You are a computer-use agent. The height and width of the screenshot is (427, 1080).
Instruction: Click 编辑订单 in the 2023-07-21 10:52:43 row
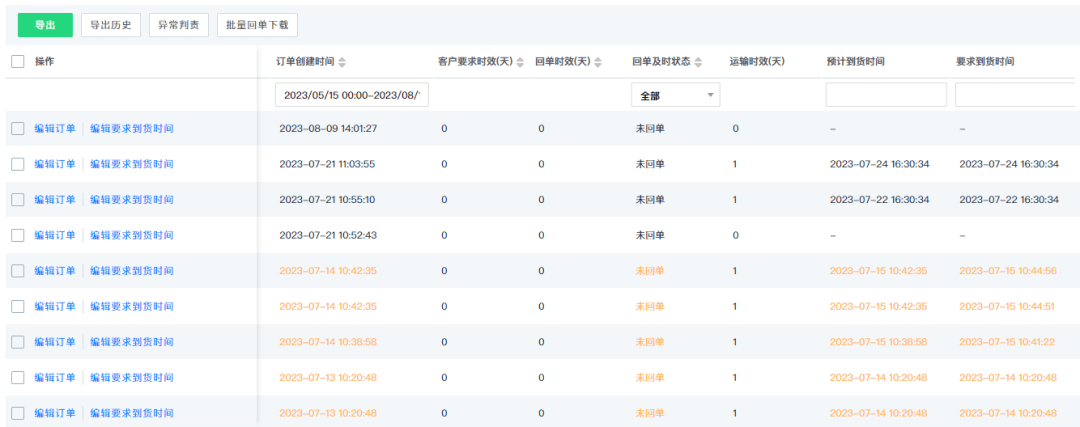tap(55, 236)
